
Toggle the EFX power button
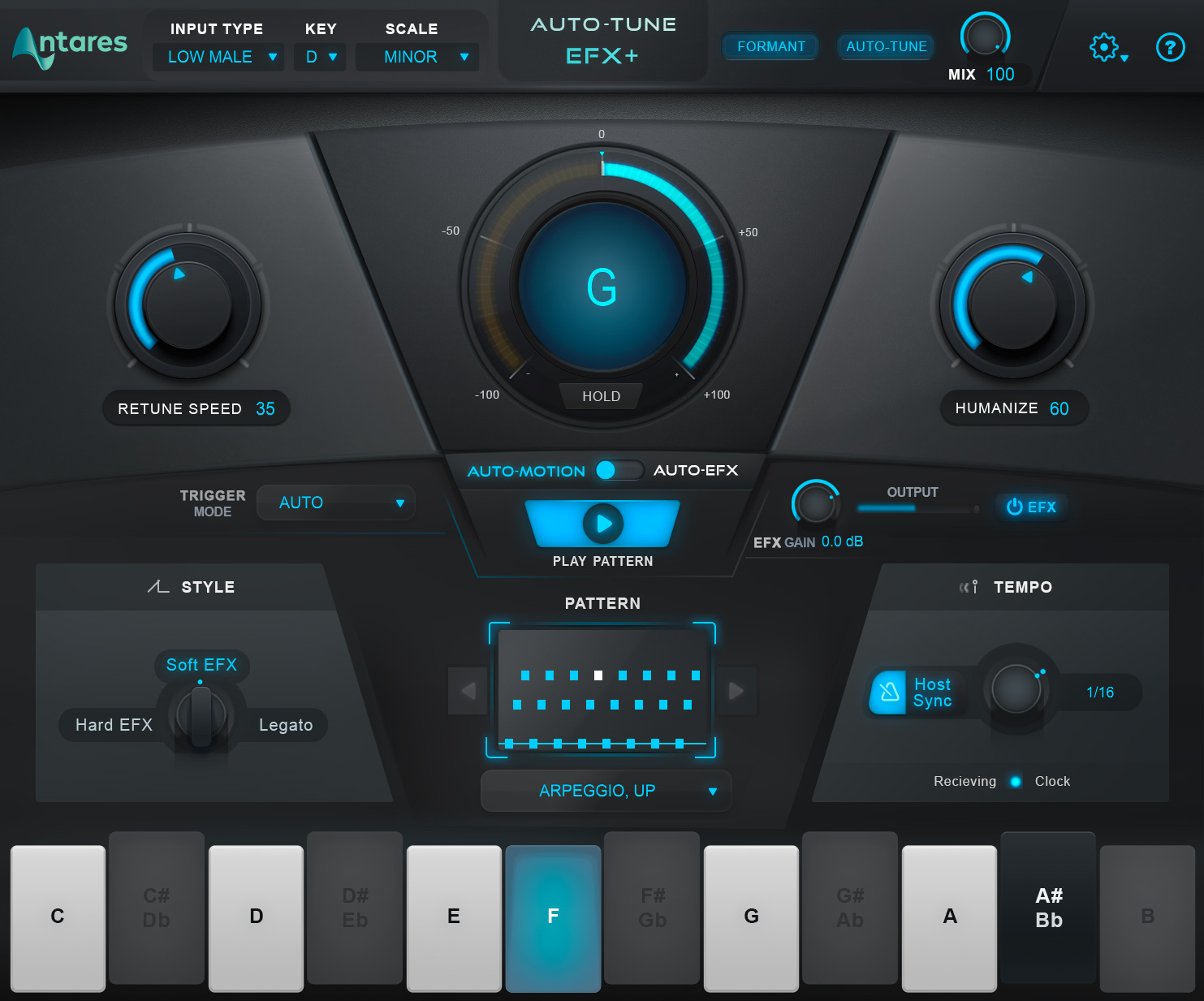coord(1031,507)
